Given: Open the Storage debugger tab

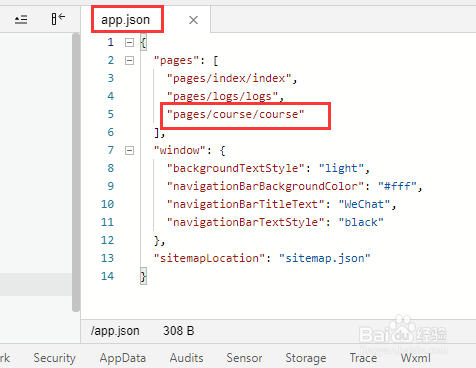Looking at the screenshot, I should pos(306,358).
